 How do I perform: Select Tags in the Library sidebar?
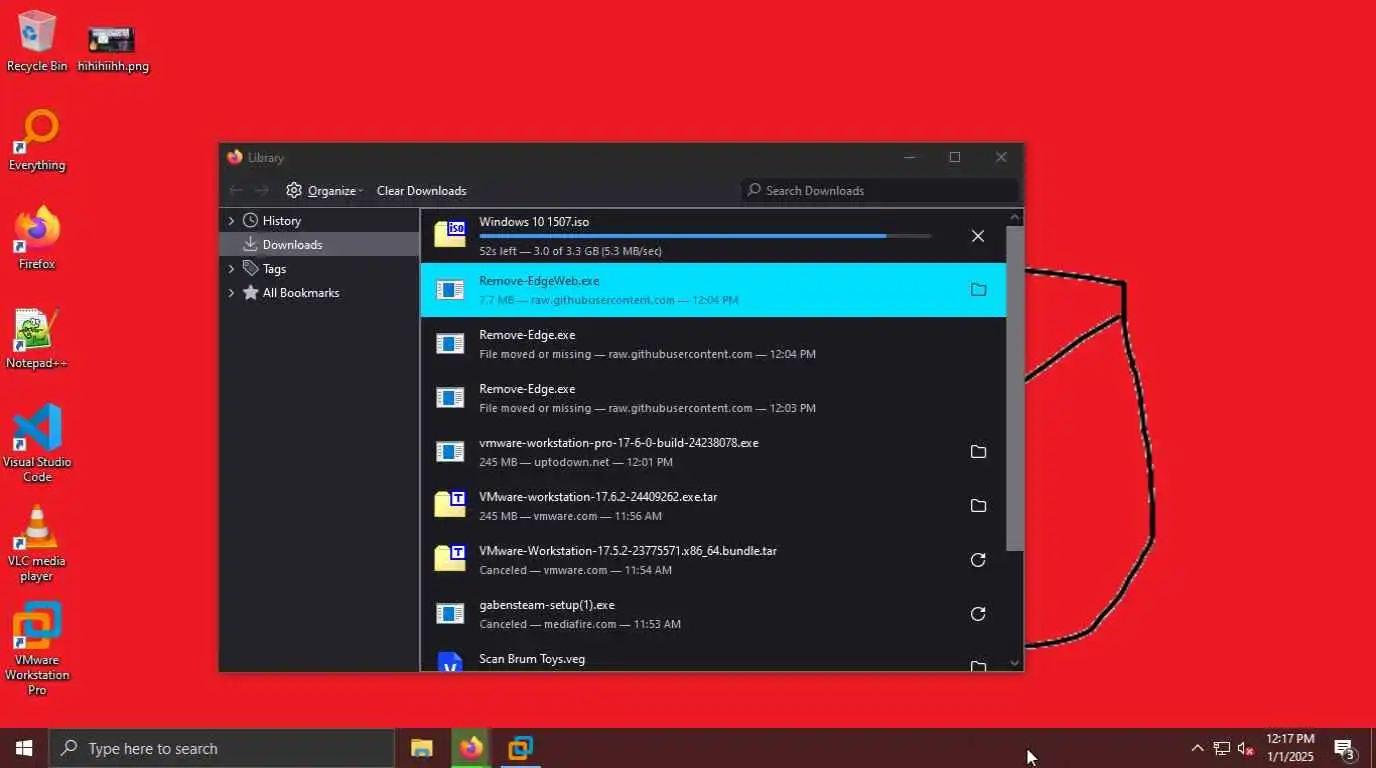tap(319, 269)
